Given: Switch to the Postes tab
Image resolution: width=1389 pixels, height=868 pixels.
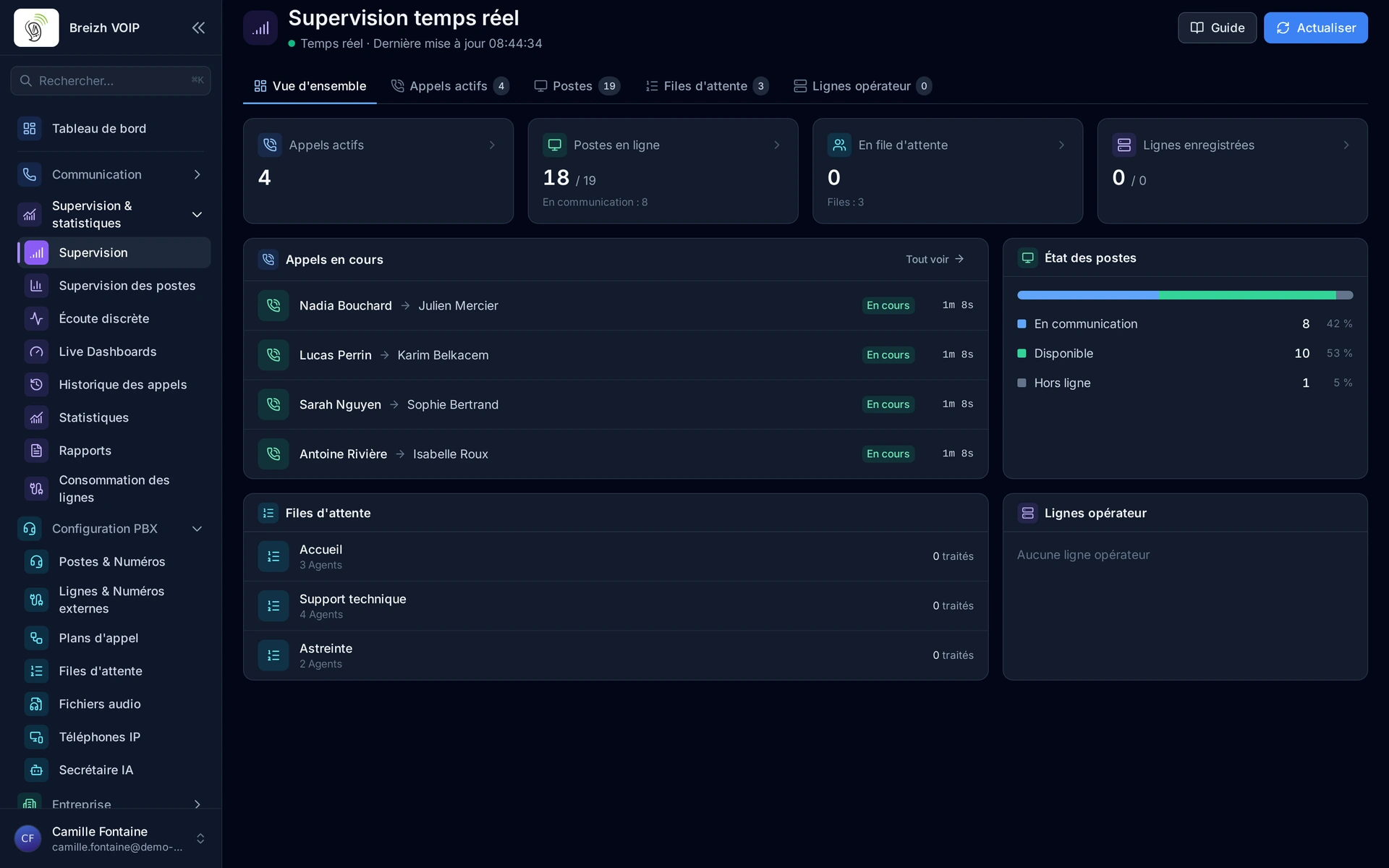Looking at the screenshot, I should [x=577, y=86].
